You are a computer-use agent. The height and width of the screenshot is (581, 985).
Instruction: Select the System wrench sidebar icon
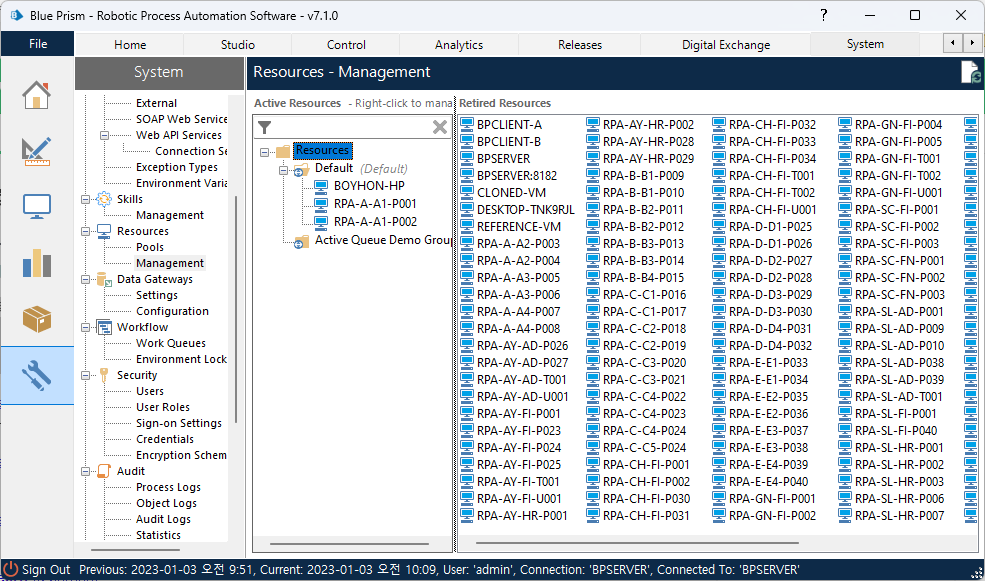coord(36,375)
